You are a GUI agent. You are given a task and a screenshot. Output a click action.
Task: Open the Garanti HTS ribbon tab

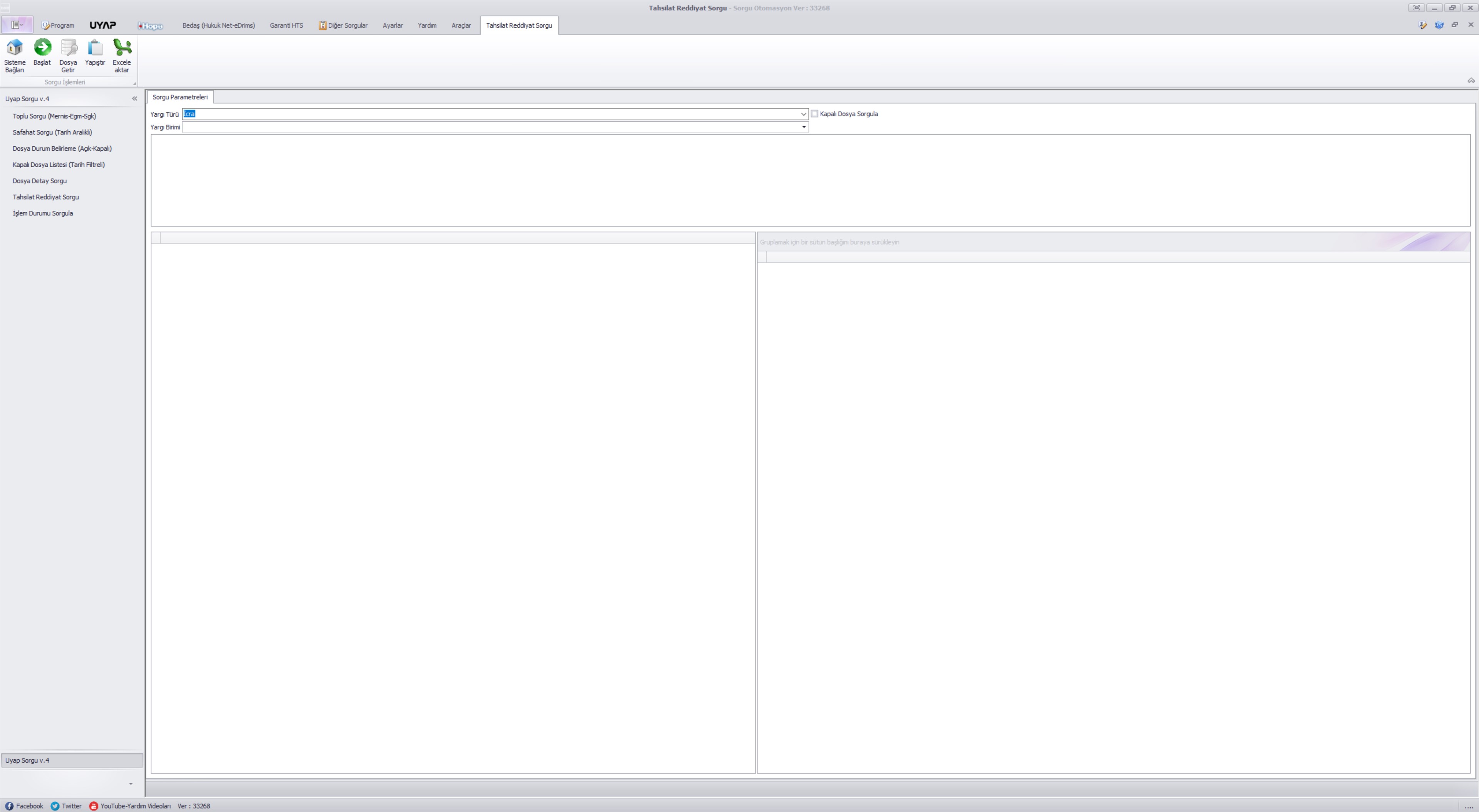(x=287, y=25)
